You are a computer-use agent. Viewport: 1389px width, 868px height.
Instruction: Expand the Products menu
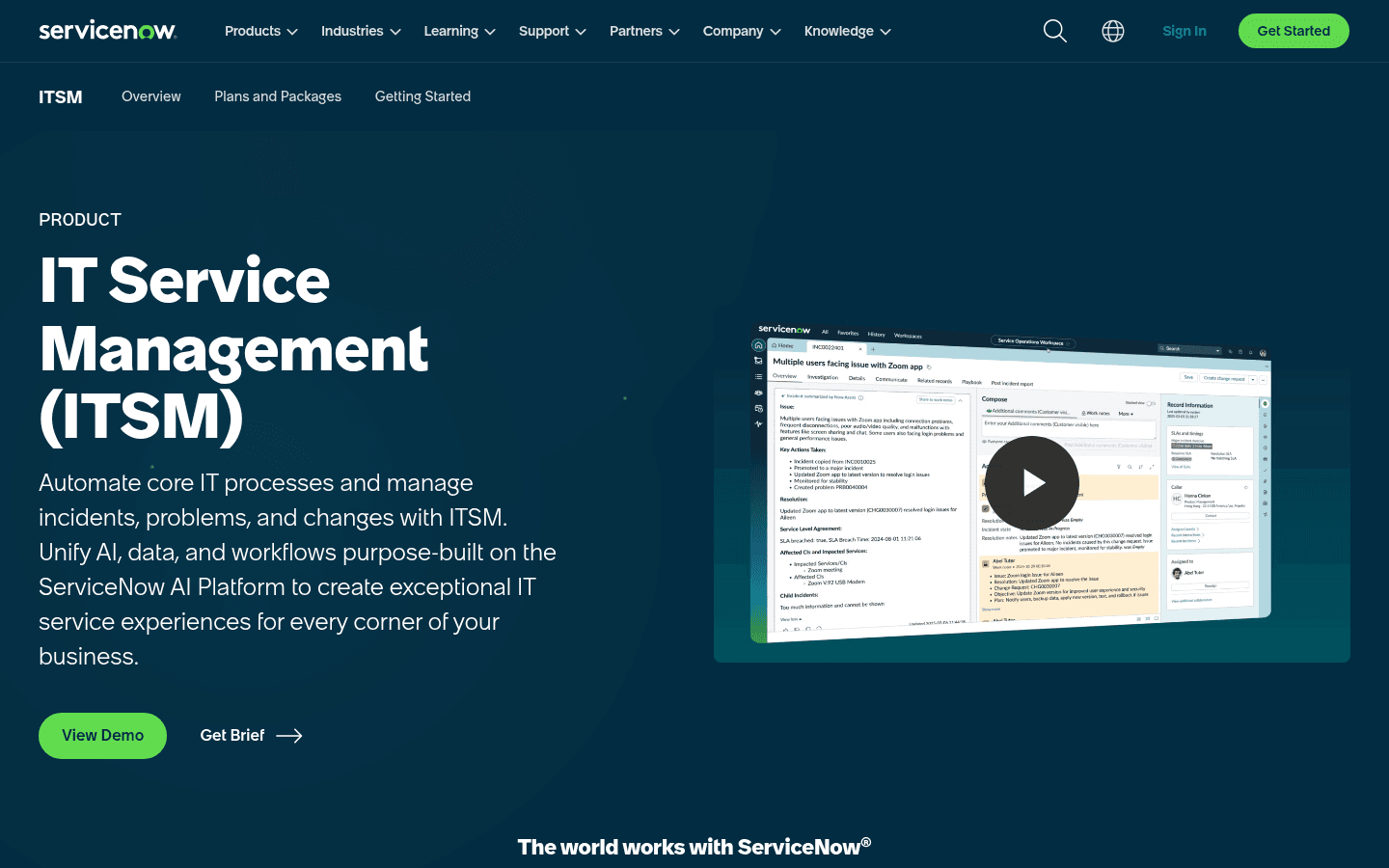tap(261, 31)
